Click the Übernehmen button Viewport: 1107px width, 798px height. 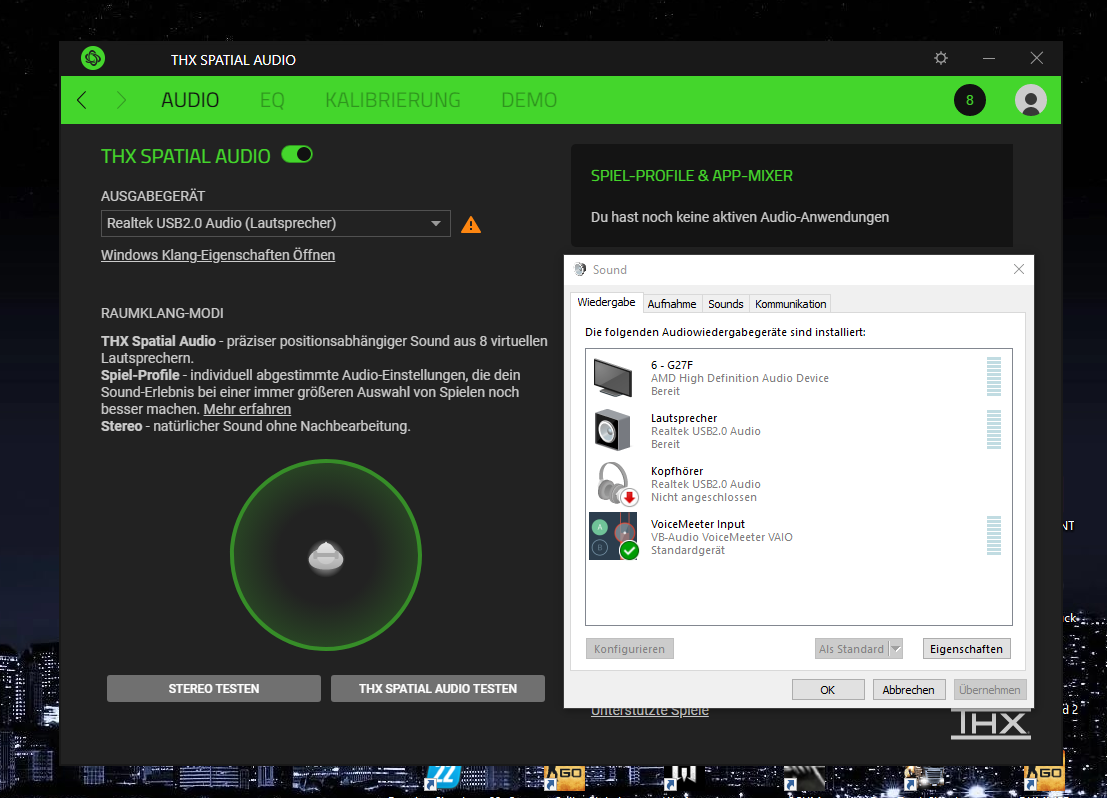click(990, 689)
